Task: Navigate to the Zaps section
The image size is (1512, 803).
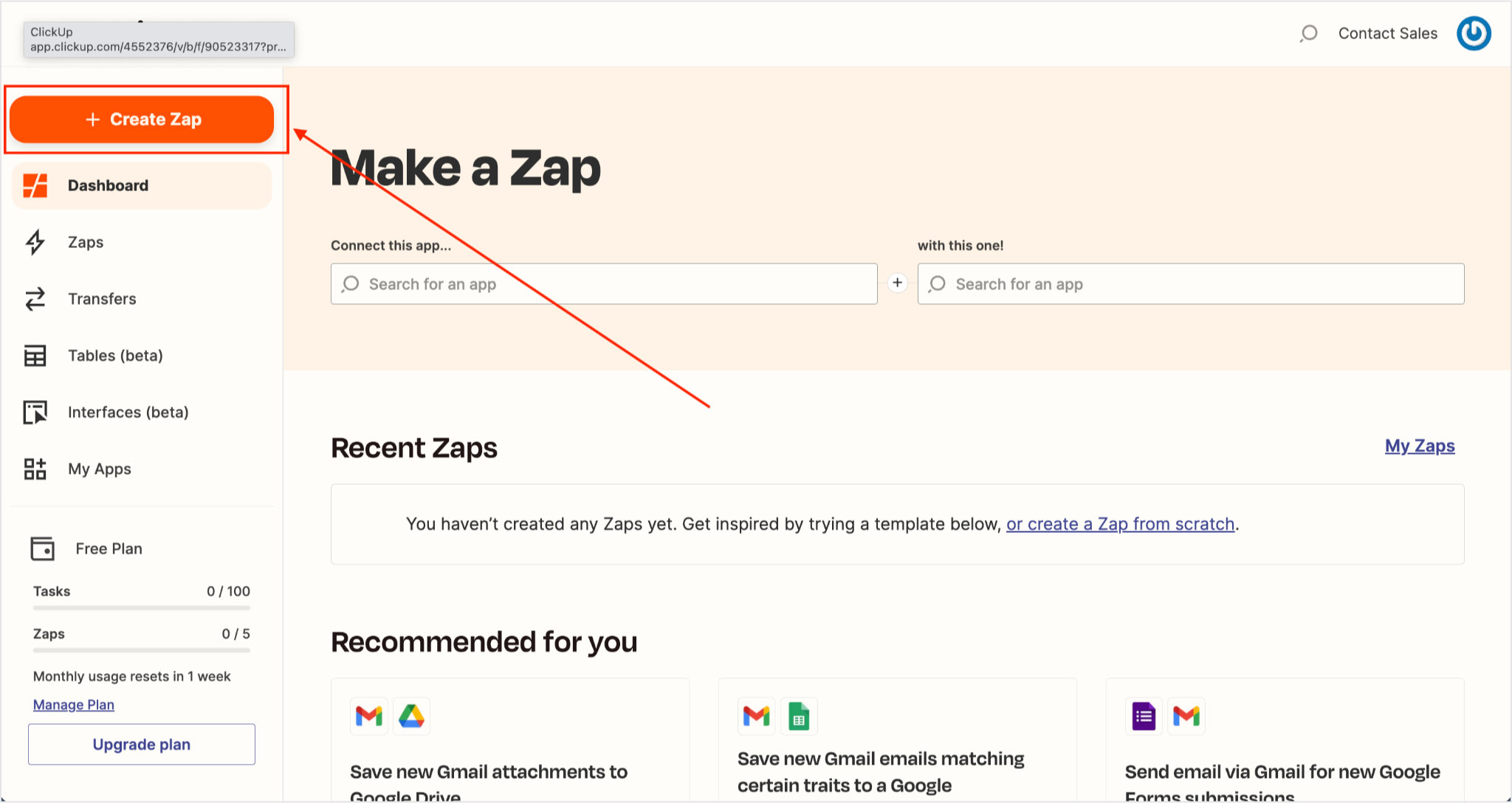Action: (84, 241)
